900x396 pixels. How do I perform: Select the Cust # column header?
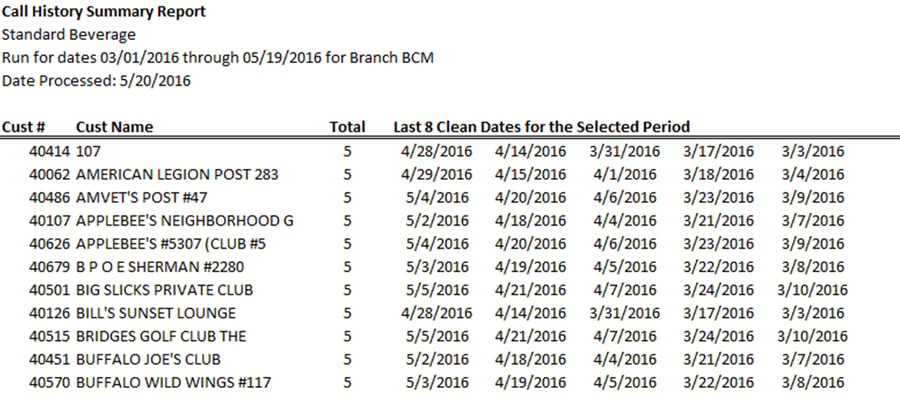24,127
